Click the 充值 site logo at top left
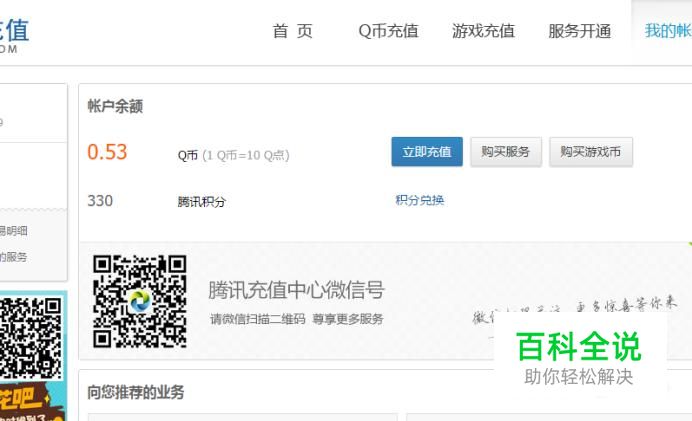692x421 pixels. [x=14, y=35]
